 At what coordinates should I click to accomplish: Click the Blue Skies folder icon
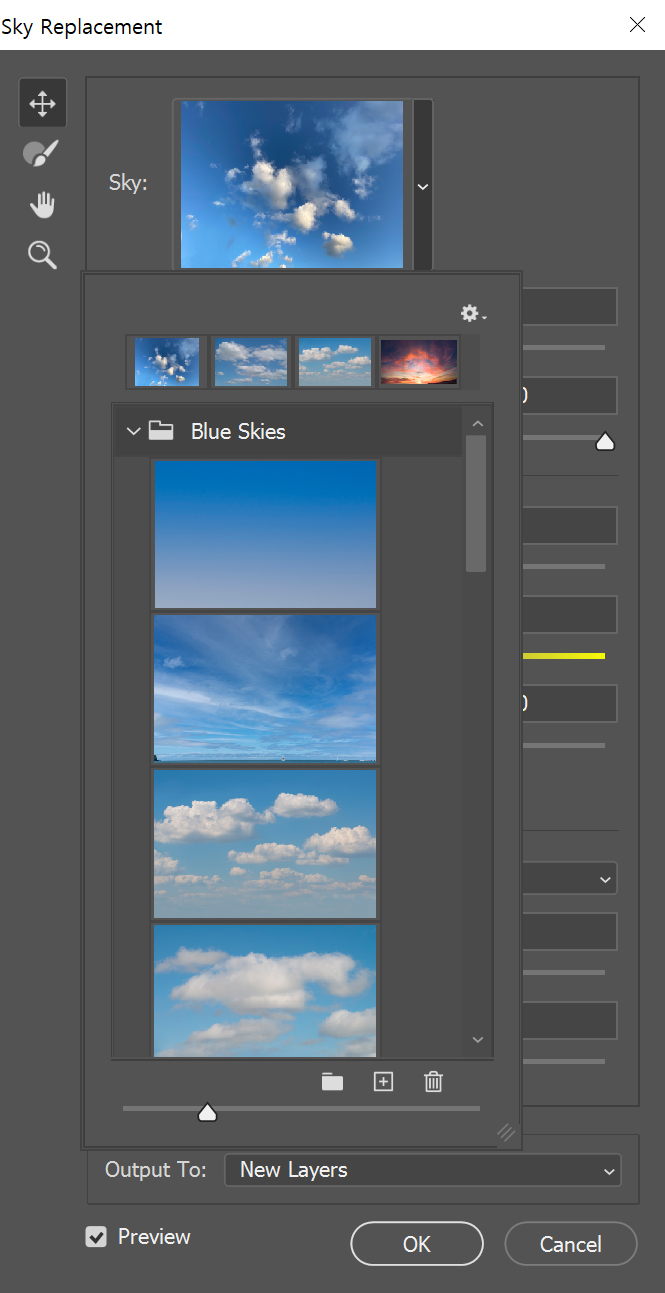(x=160, y=431)
